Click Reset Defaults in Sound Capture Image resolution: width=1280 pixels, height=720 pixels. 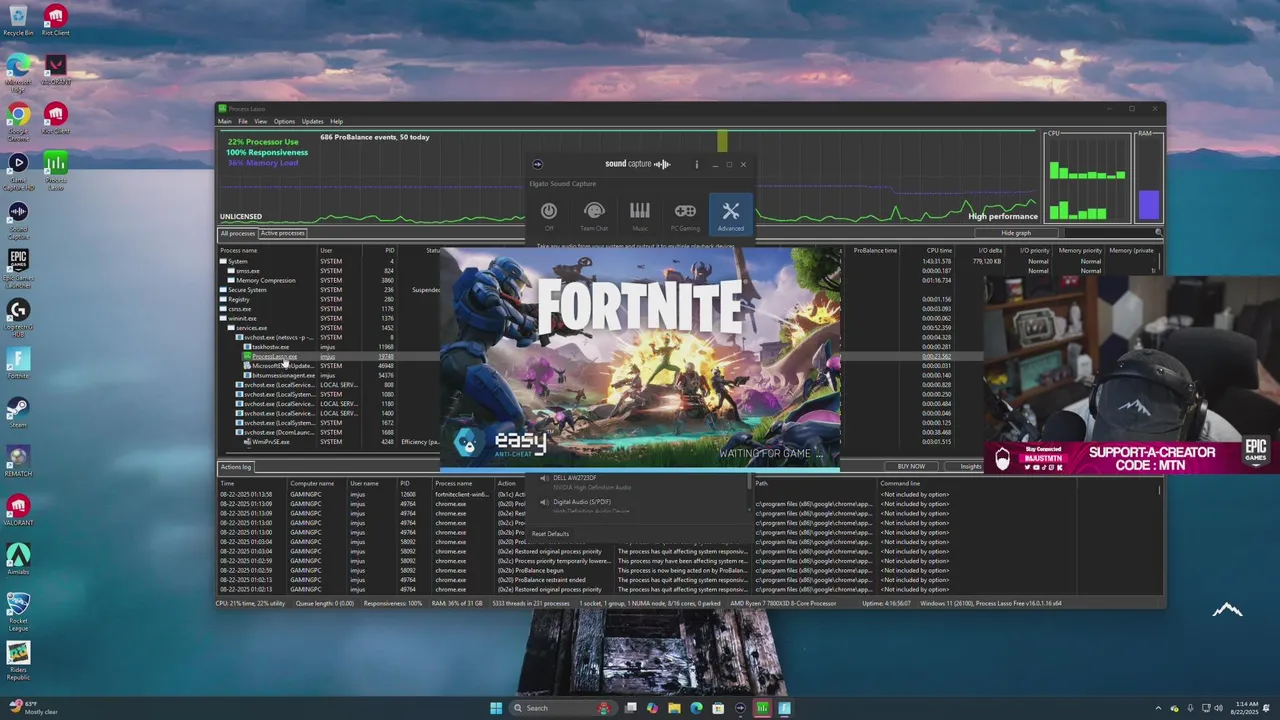pos(550,534)
